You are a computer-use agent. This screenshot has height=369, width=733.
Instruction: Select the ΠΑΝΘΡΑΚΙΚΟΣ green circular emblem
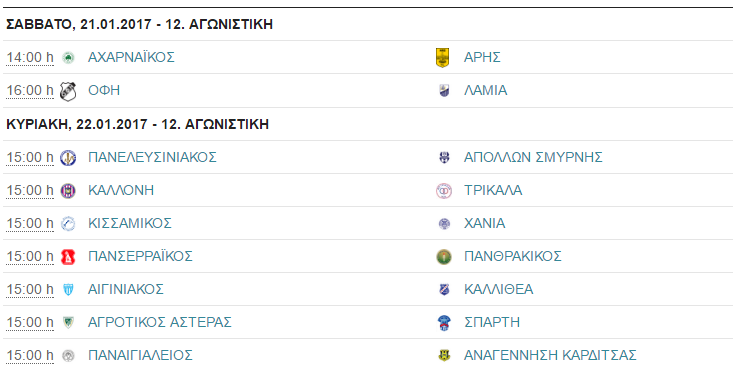(444, 257)
